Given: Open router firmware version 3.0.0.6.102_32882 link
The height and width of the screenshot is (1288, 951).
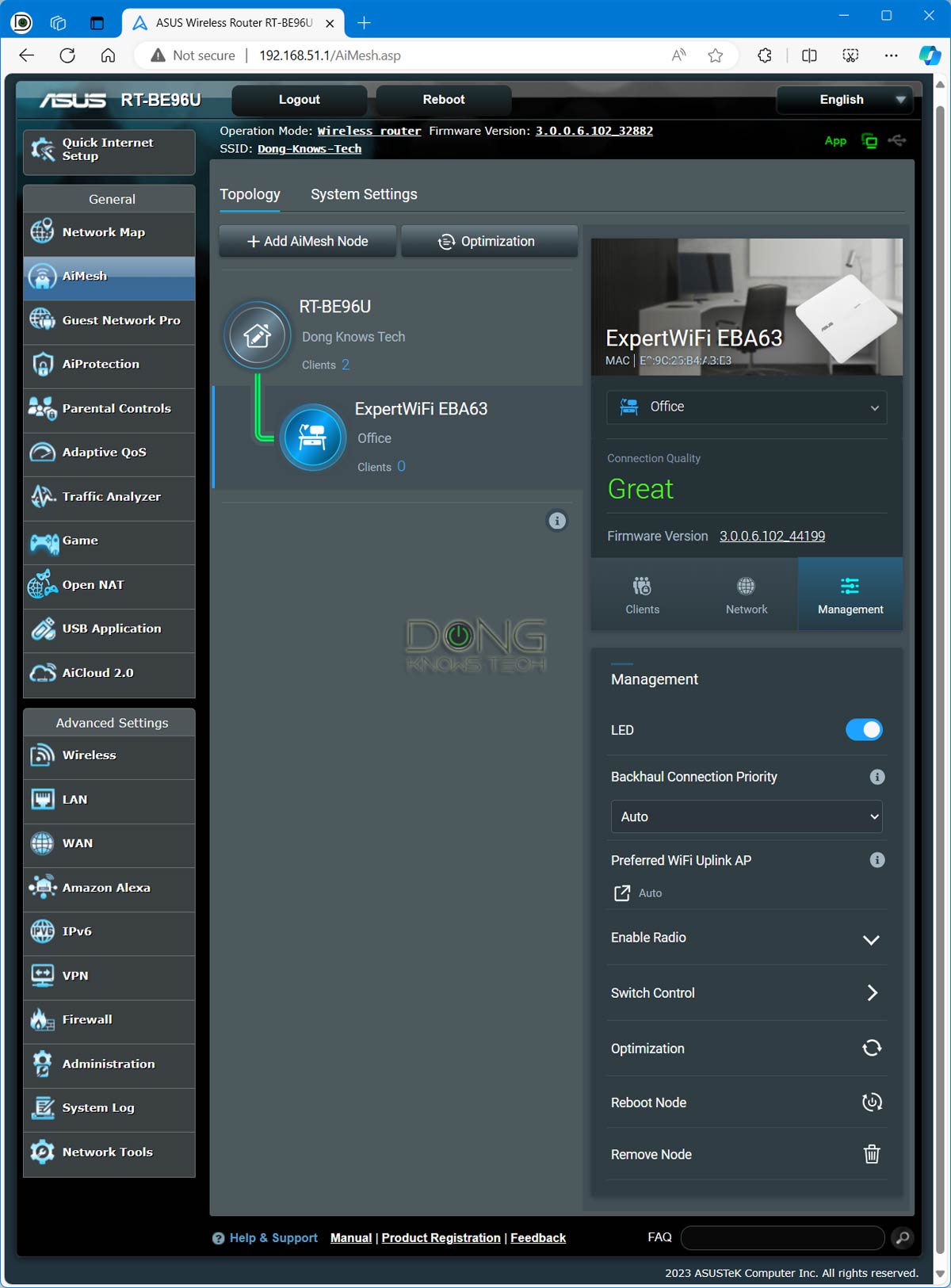Looking at the screenshot, I should pyautogui.click(x=594, y=131).
